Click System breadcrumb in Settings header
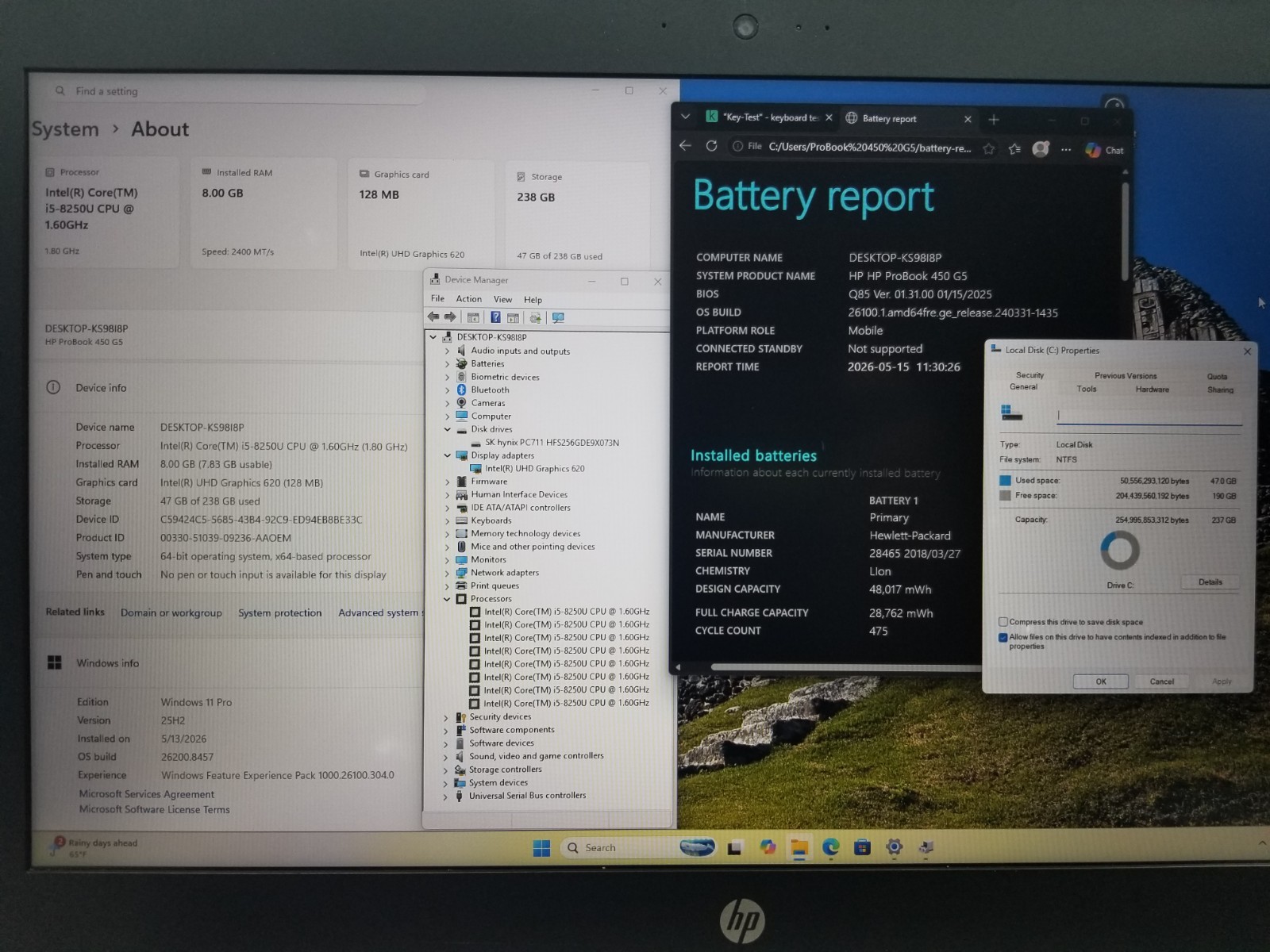The width and height of the screenshot is (1270, 952). point(65,129)
